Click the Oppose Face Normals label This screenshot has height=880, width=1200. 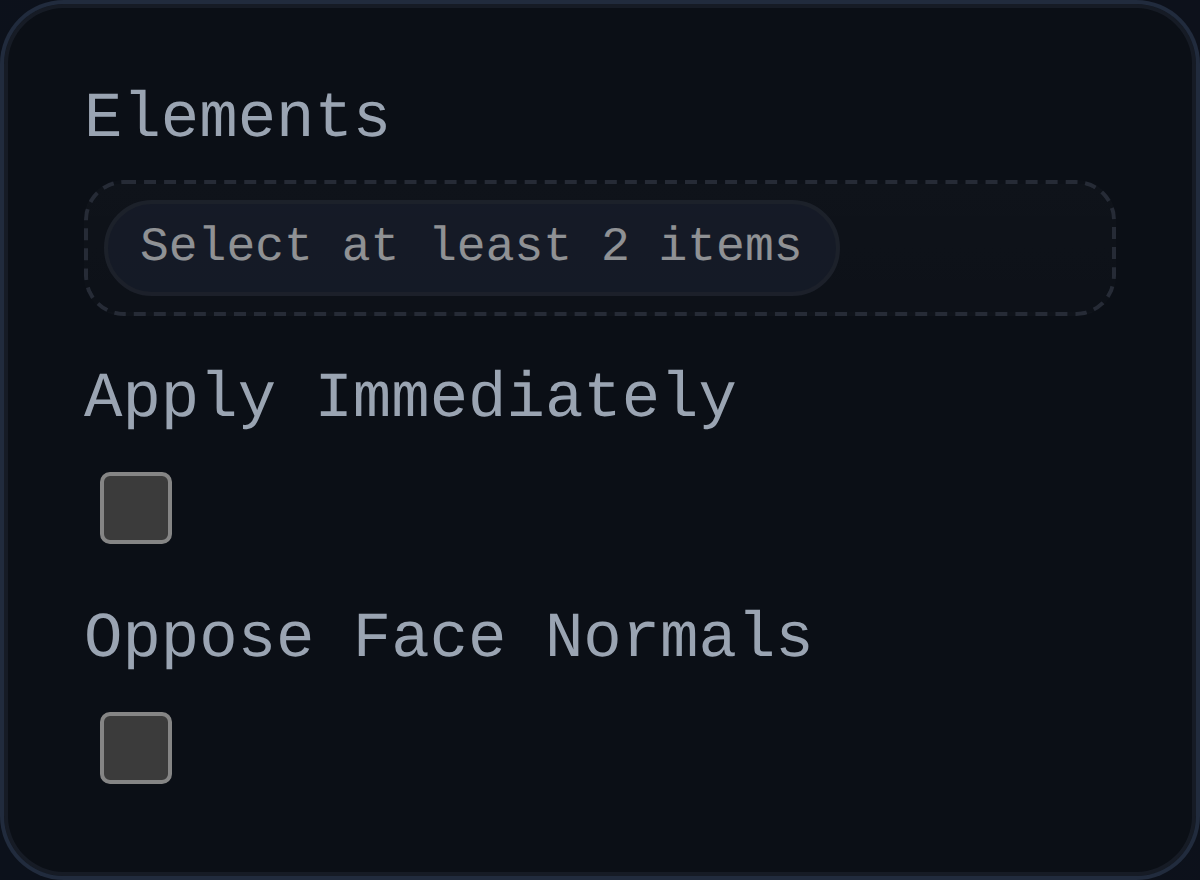pyautogui.click(x=448, y=635)
